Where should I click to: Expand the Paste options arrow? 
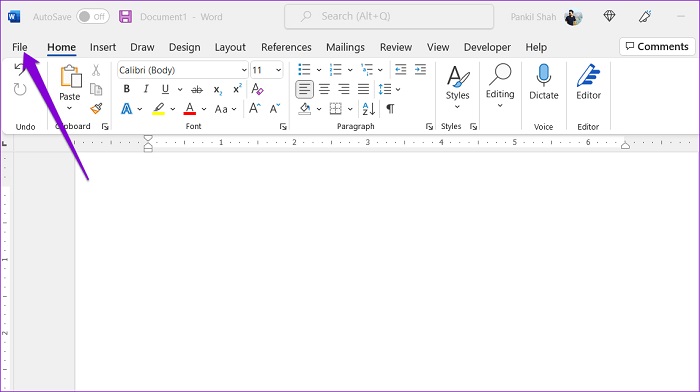69,108
